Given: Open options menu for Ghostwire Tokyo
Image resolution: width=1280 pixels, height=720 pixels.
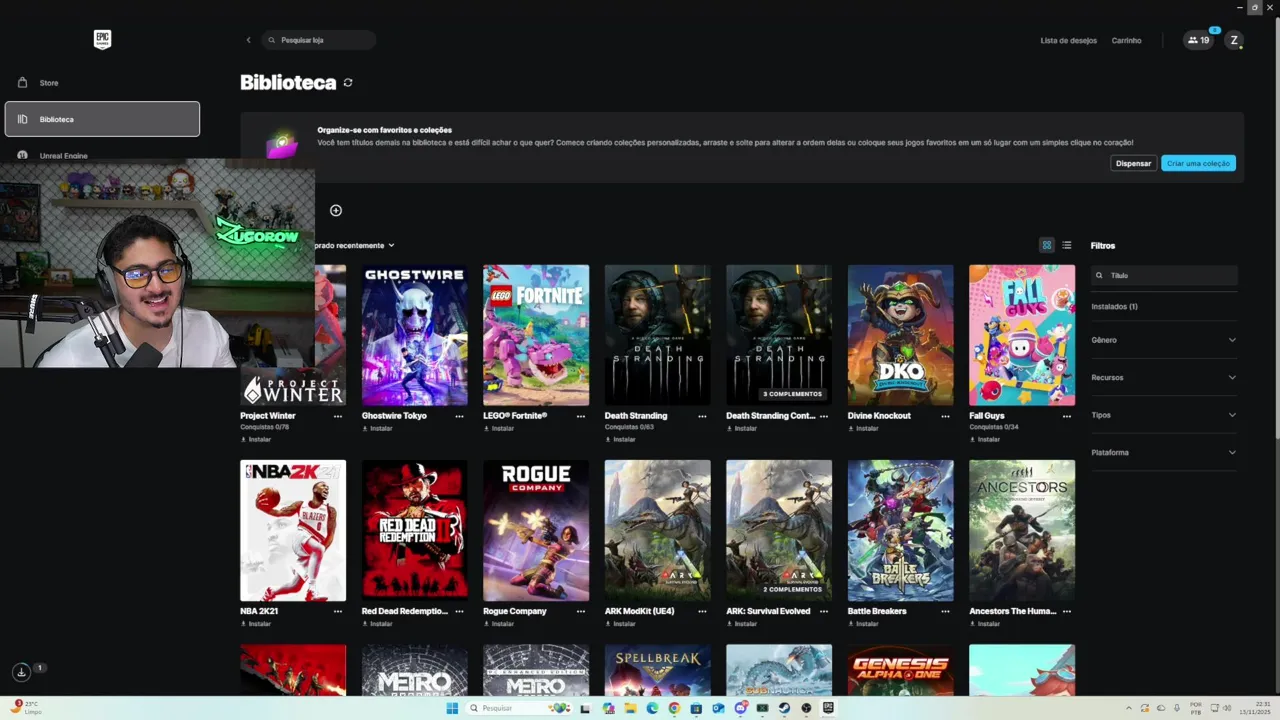Looking at the screenshot, I should [460, 416].
